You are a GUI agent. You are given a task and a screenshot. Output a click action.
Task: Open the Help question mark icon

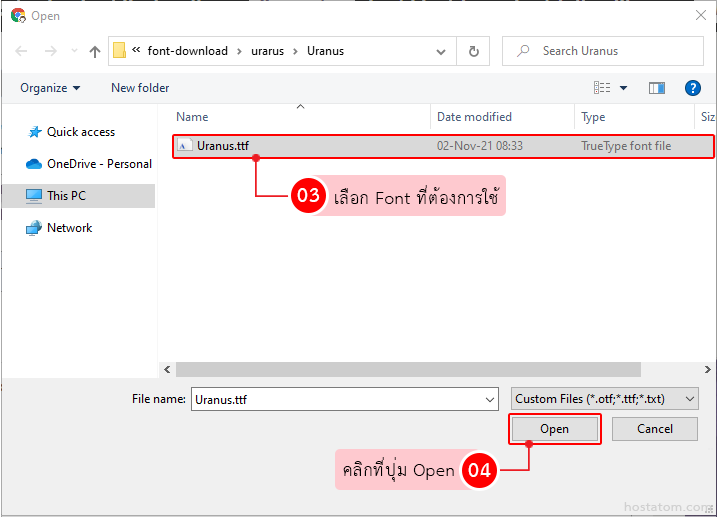[x=692, y=88]
